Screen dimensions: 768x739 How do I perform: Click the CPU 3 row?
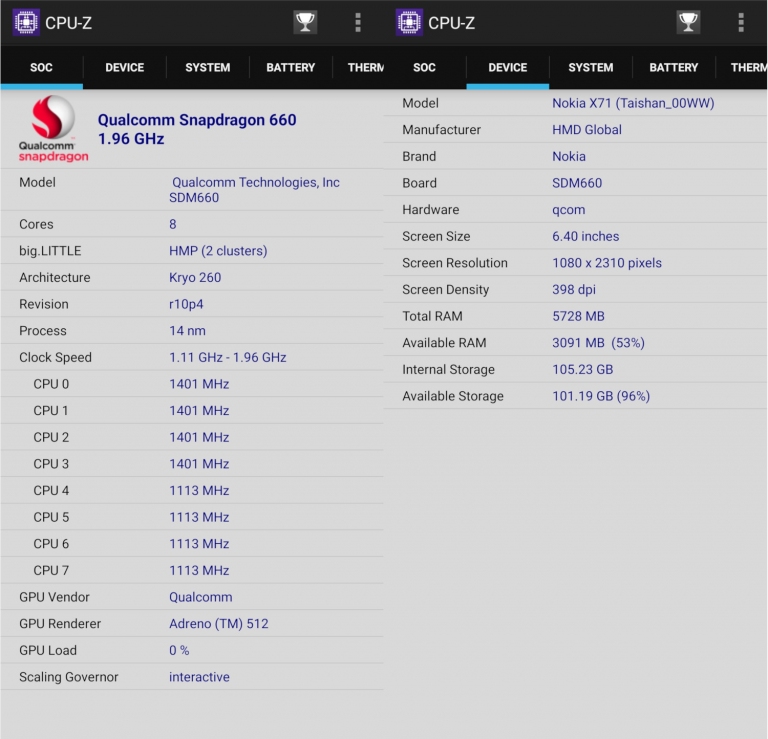192,464
